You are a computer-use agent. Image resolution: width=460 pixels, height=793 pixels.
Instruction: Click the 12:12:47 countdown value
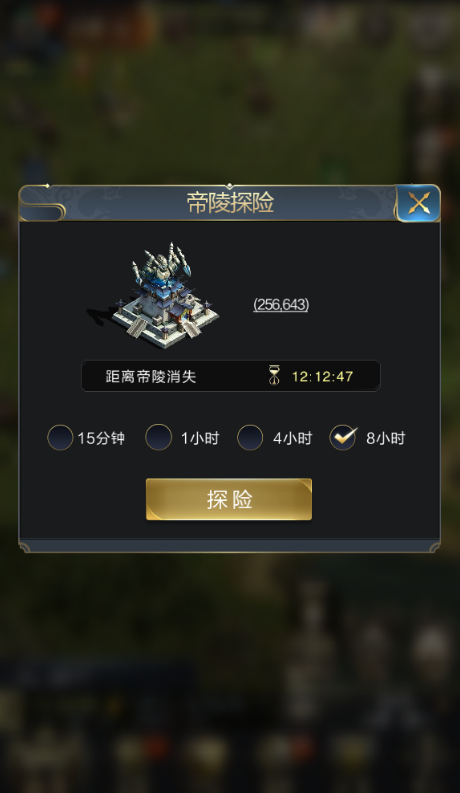click(323, 376)
